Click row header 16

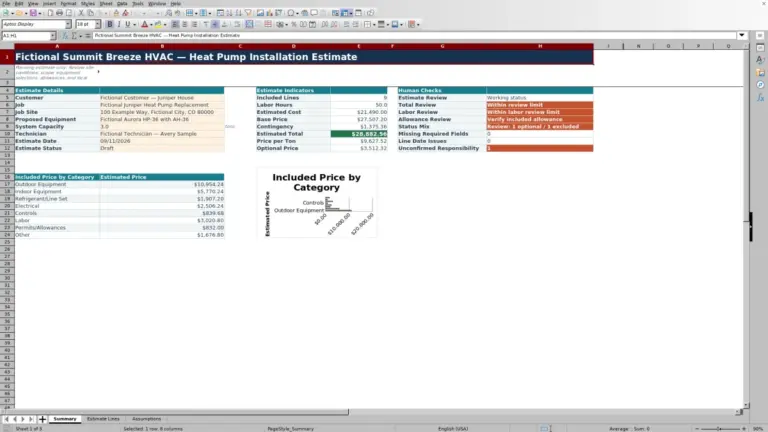[x=7, y=177]
